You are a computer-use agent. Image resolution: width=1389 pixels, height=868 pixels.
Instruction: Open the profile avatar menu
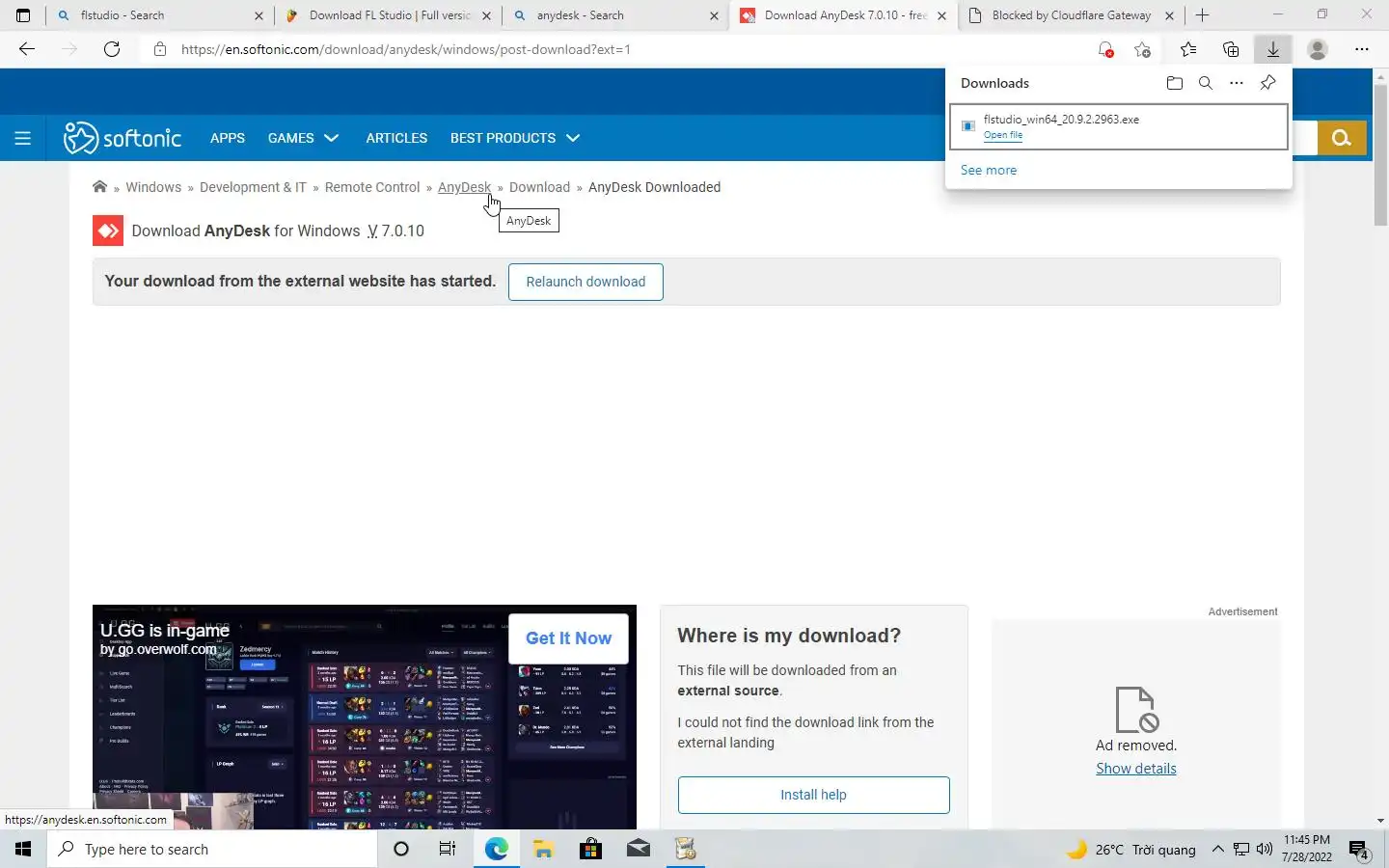click(x=1318, y=49)
